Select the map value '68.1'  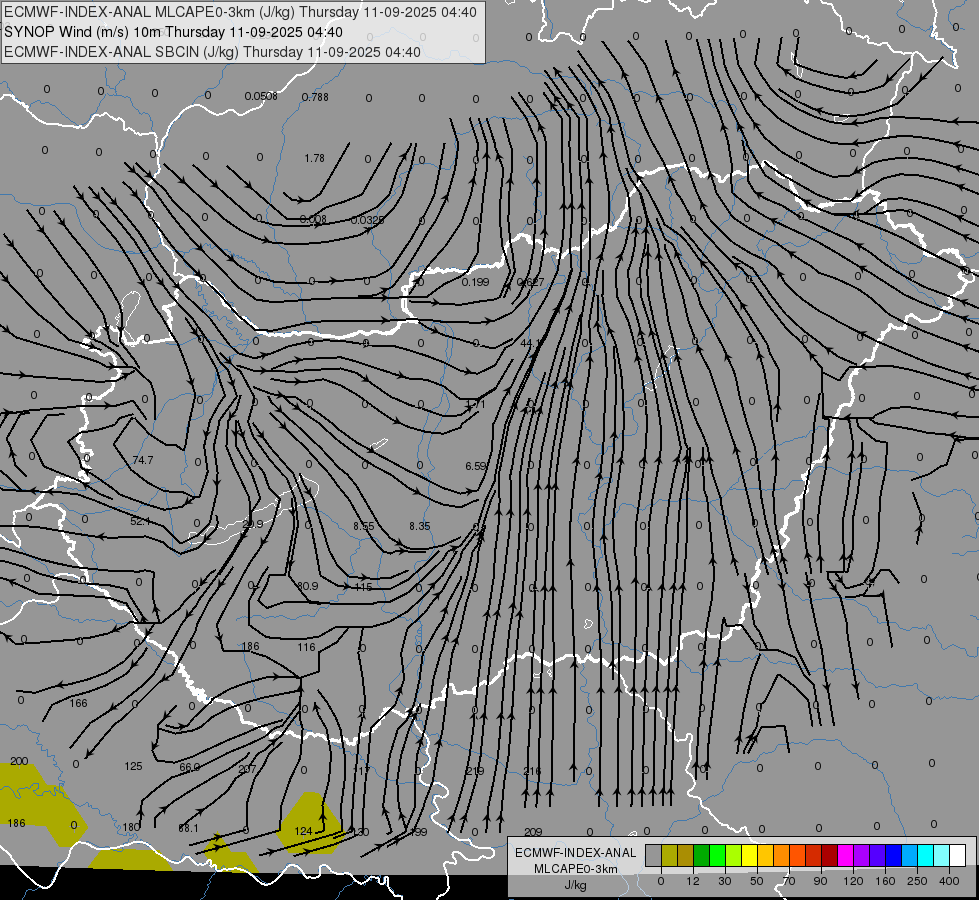click(188, 828)
